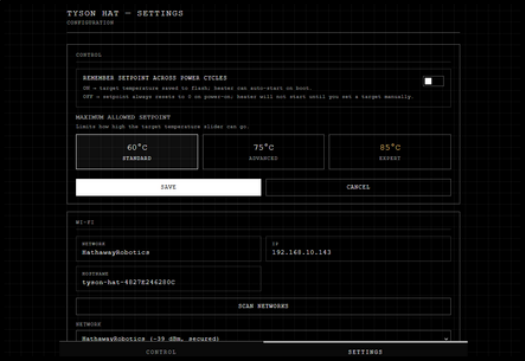Switch to the Control tab
This screenshot has width=526, height=361.
pyautogui.click(x=161, y=352)
